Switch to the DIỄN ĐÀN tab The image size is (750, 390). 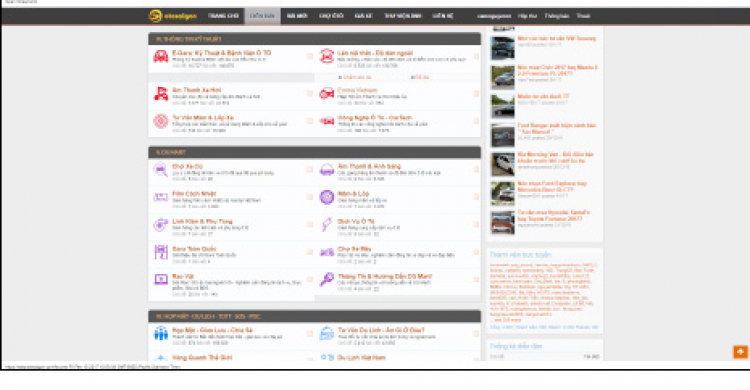pyautogui.click(x=263, y=16)
